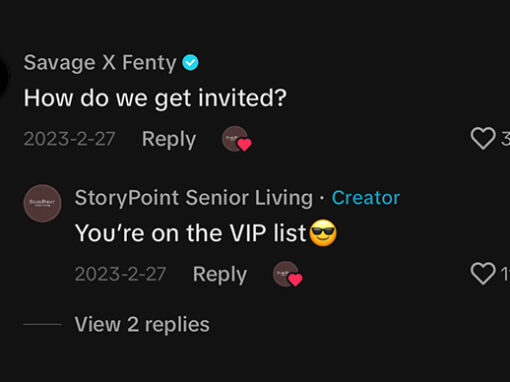Select the 'How do we get invited?' text

point(155,98)
